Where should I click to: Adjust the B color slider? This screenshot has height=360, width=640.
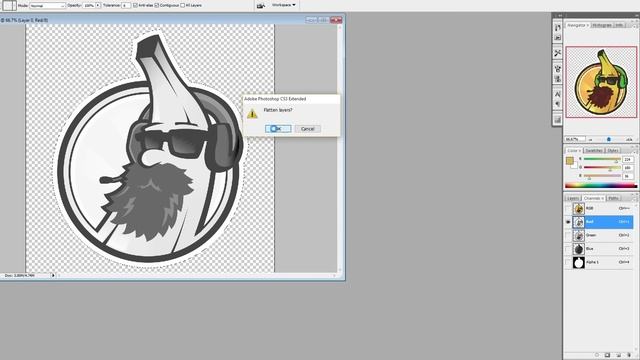(602, 176)
